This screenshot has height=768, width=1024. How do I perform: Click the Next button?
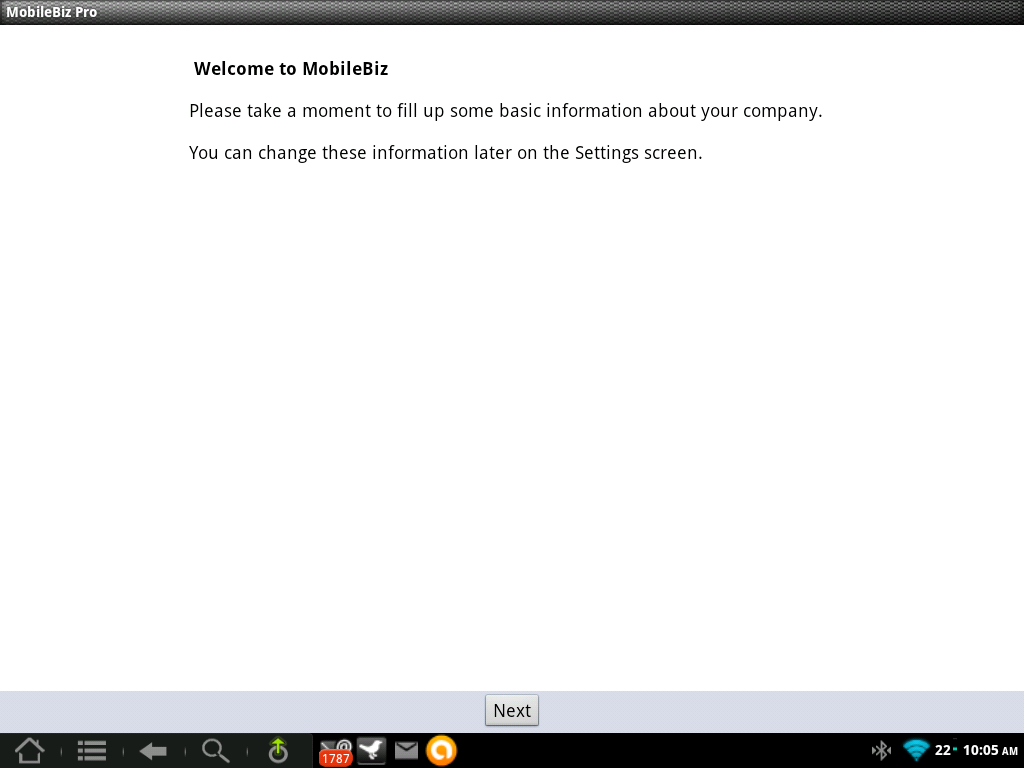pos(511,710)
